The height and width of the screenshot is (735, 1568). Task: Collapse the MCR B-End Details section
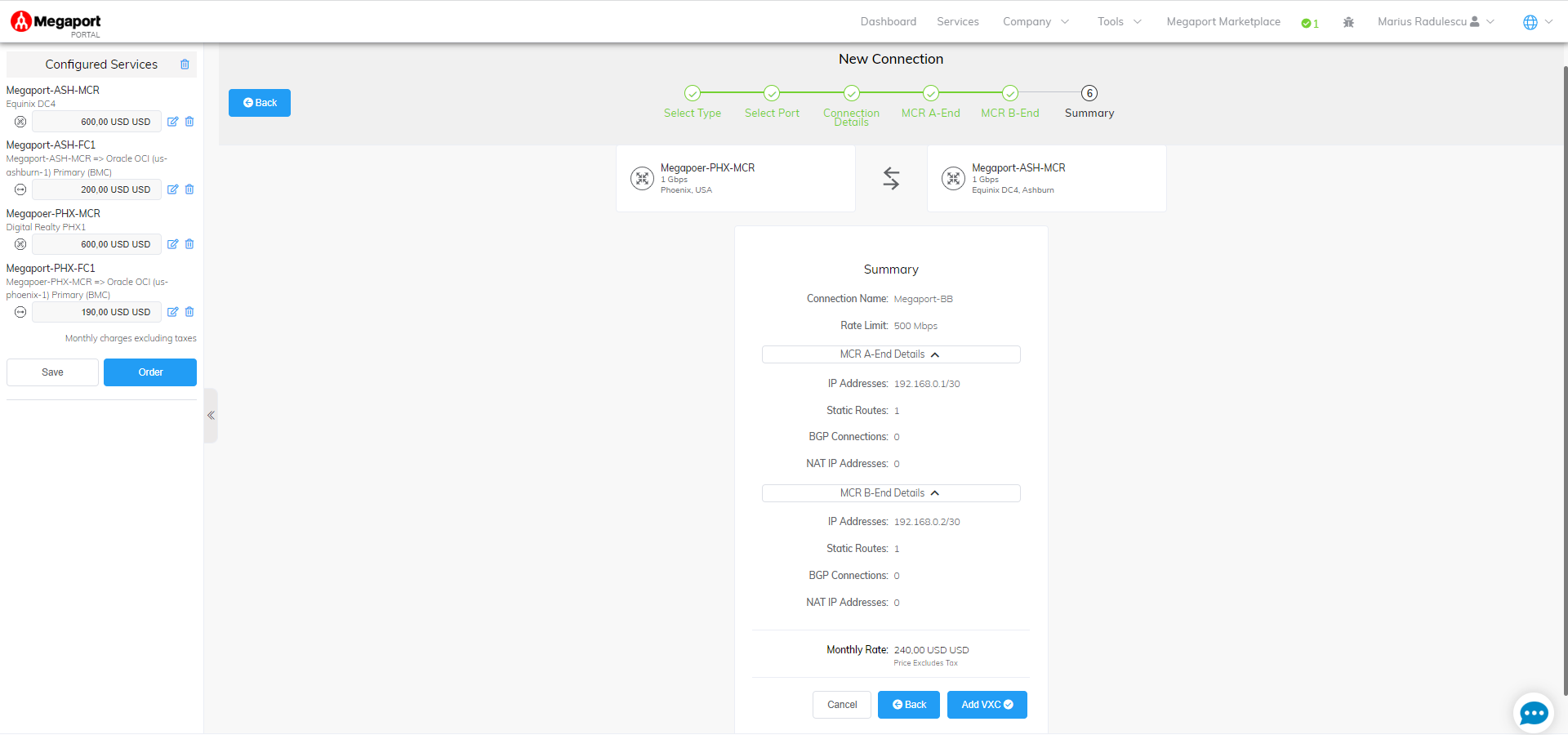891,493
